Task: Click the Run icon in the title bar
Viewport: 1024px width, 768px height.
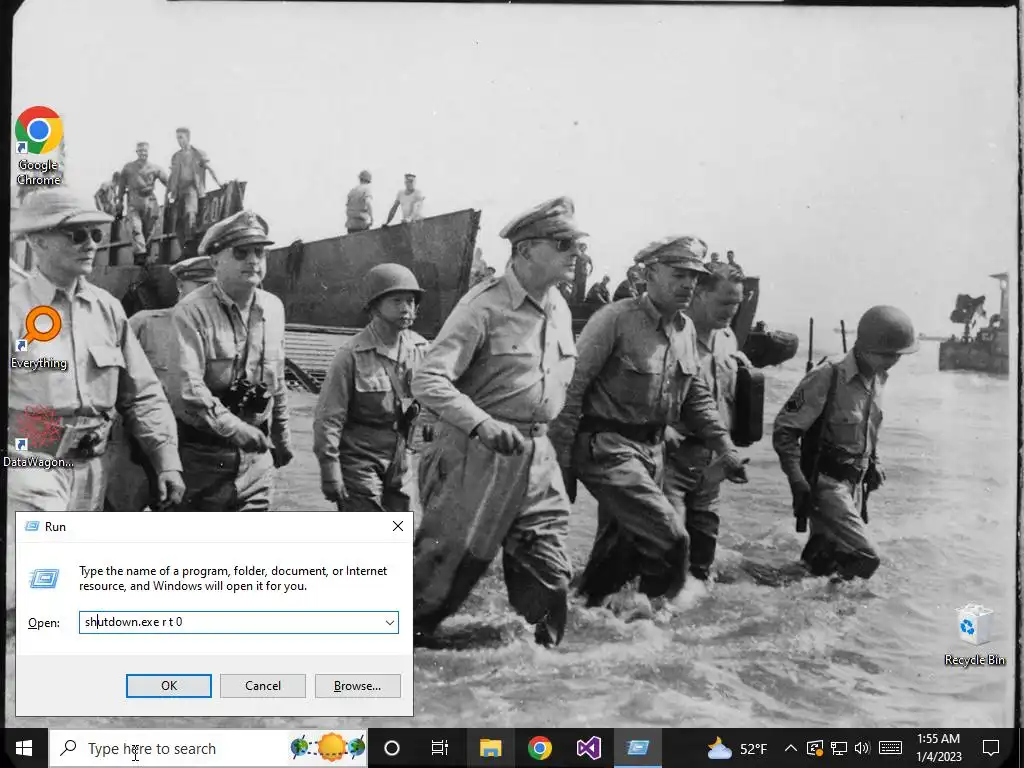Action: pyautogui.click(x=31, y=526)
